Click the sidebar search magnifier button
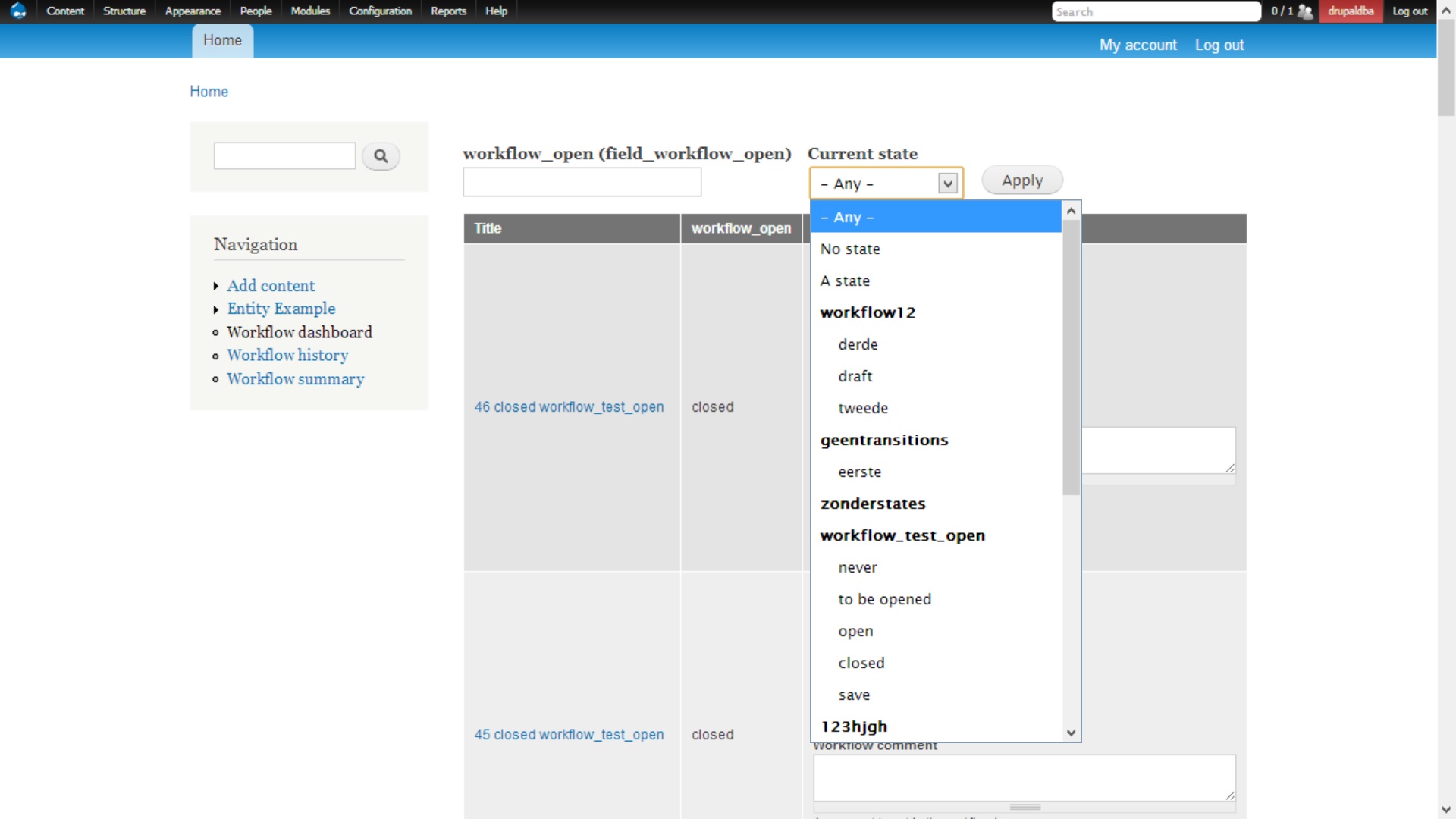The height and width of the screenshot is (819, 1456). 381,156
